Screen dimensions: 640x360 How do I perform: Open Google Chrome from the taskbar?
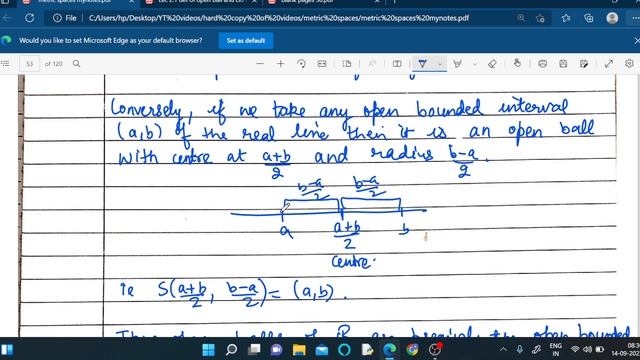(x=413, y=350)
